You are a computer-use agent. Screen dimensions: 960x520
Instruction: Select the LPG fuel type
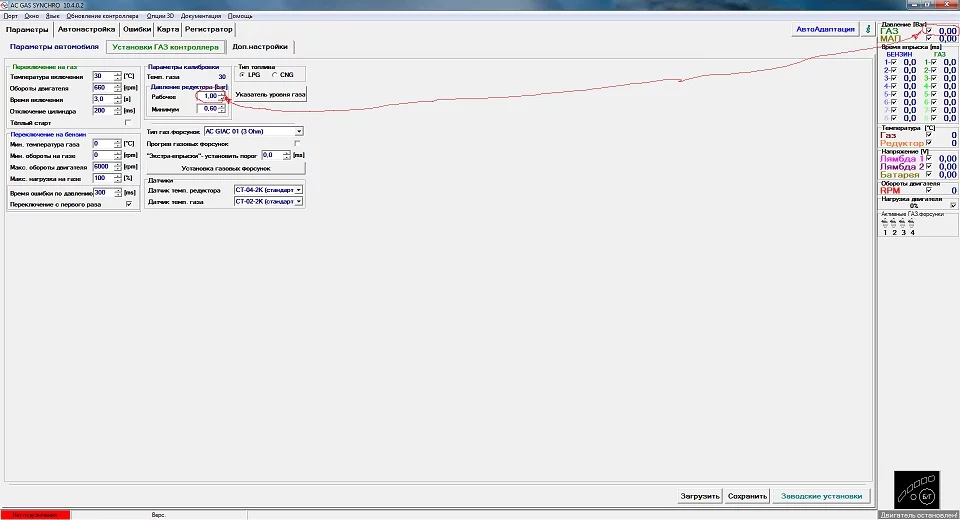[x=242, y=75]
